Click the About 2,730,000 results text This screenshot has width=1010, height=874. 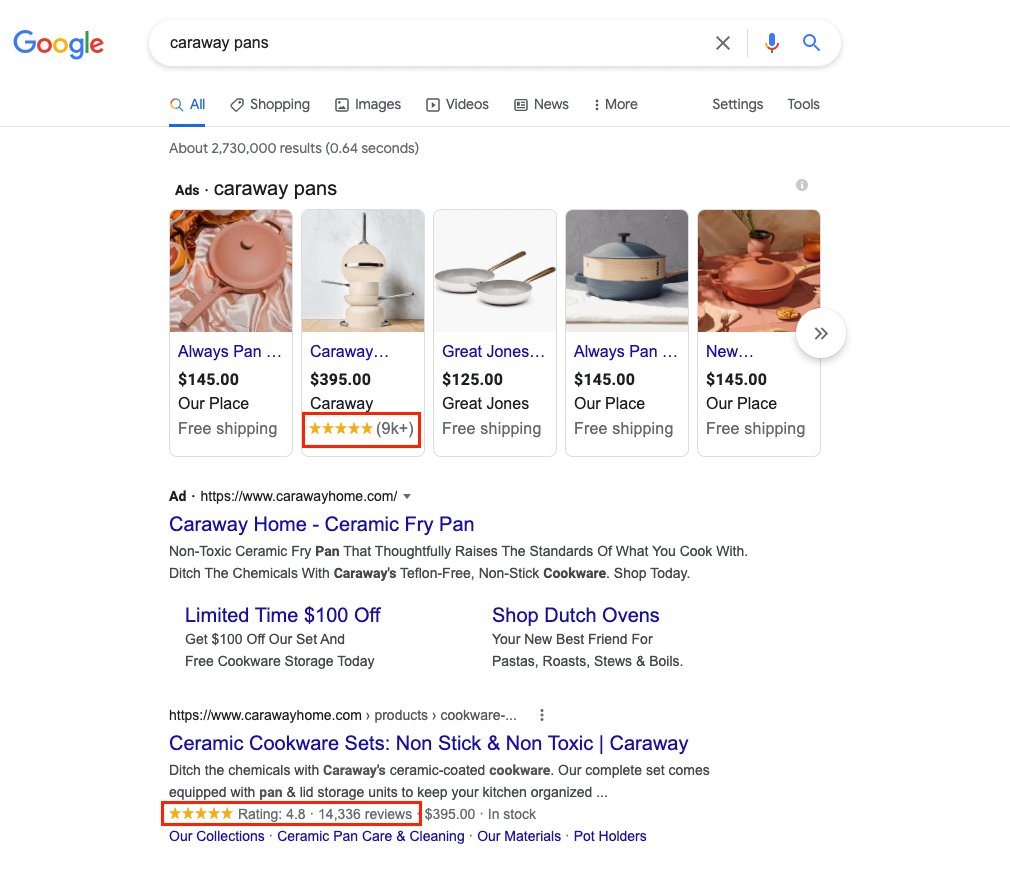[294, 148]
